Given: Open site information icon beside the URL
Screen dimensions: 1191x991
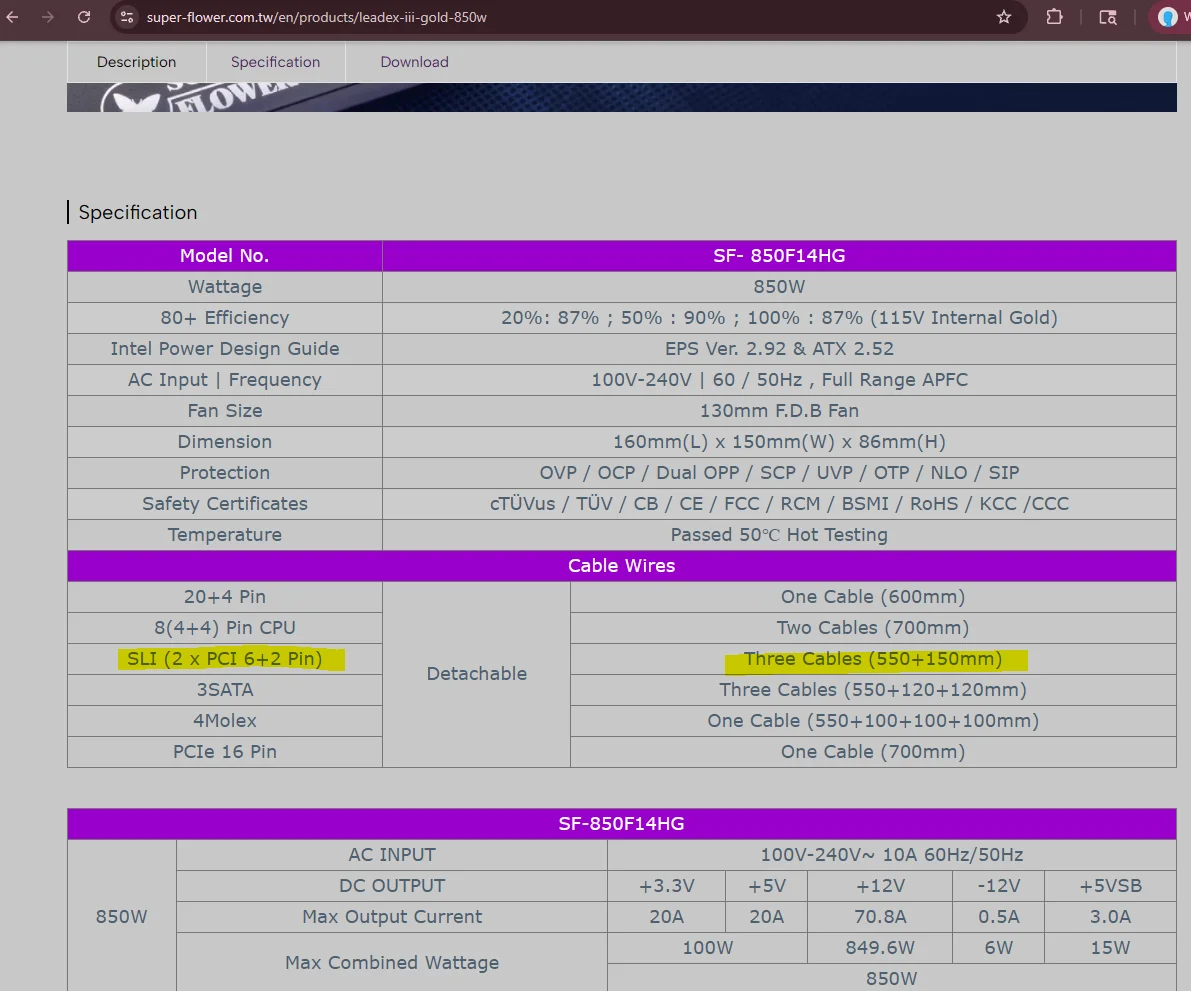Looking at the screenshot, I should pos(127,17).
